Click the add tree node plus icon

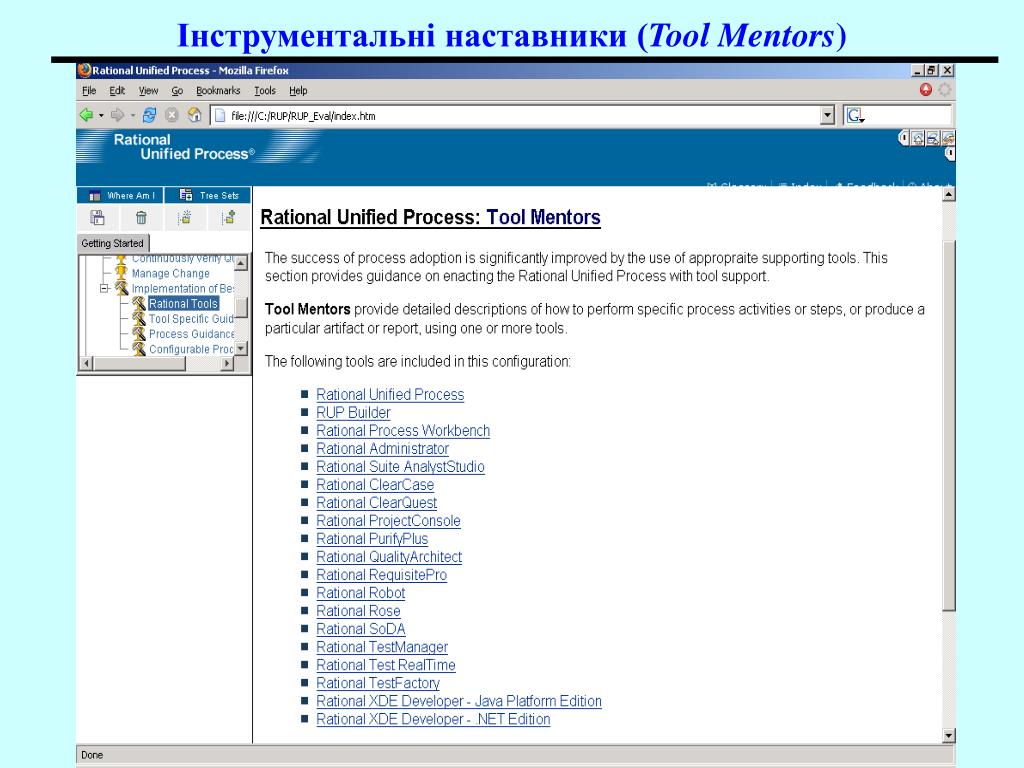(x=229, y=217)
